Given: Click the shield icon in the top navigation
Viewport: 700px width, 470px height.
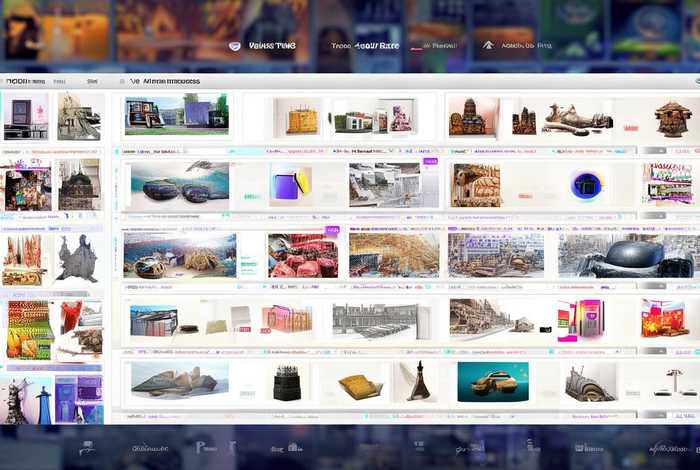Looking at the screenshot, I should [234, 45].
